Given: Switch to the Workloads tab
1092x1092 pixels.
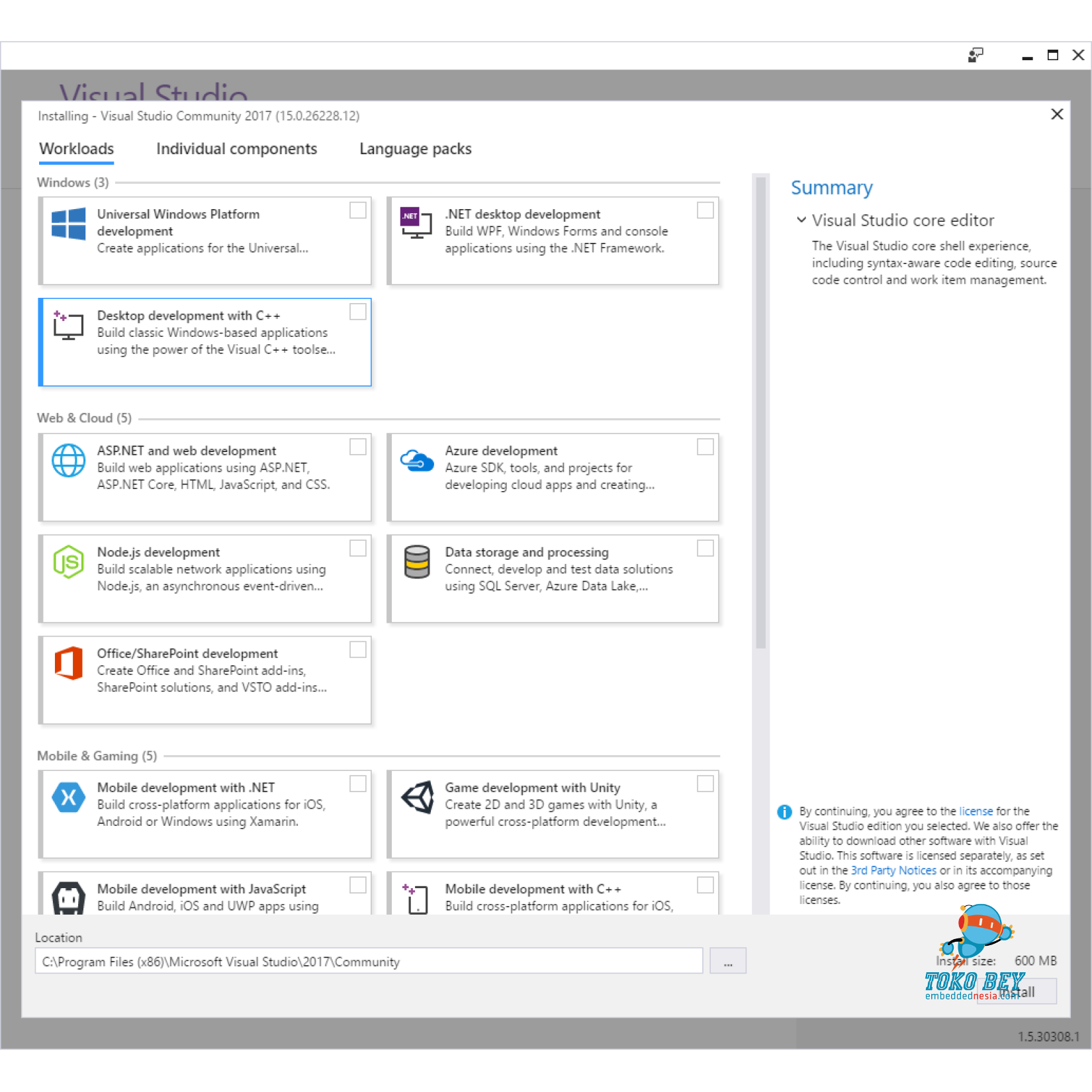Looking at the screenshot, I should coord(77,150).
